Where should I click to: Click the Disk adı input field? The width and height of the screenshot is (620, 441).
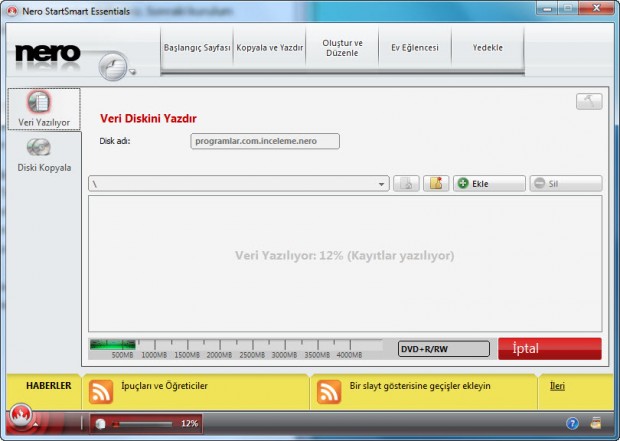pyautogui.click(x=265, y=141)
